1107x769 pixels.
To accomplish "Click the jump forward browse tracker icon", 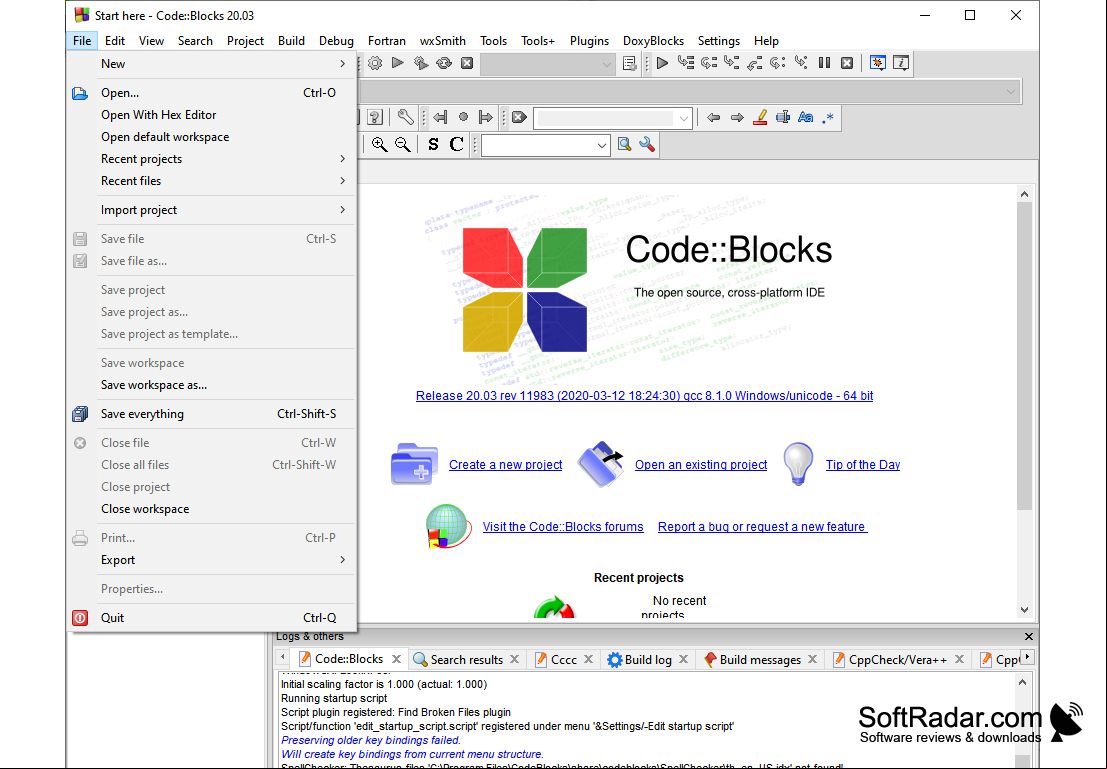I will coord(486,117).
